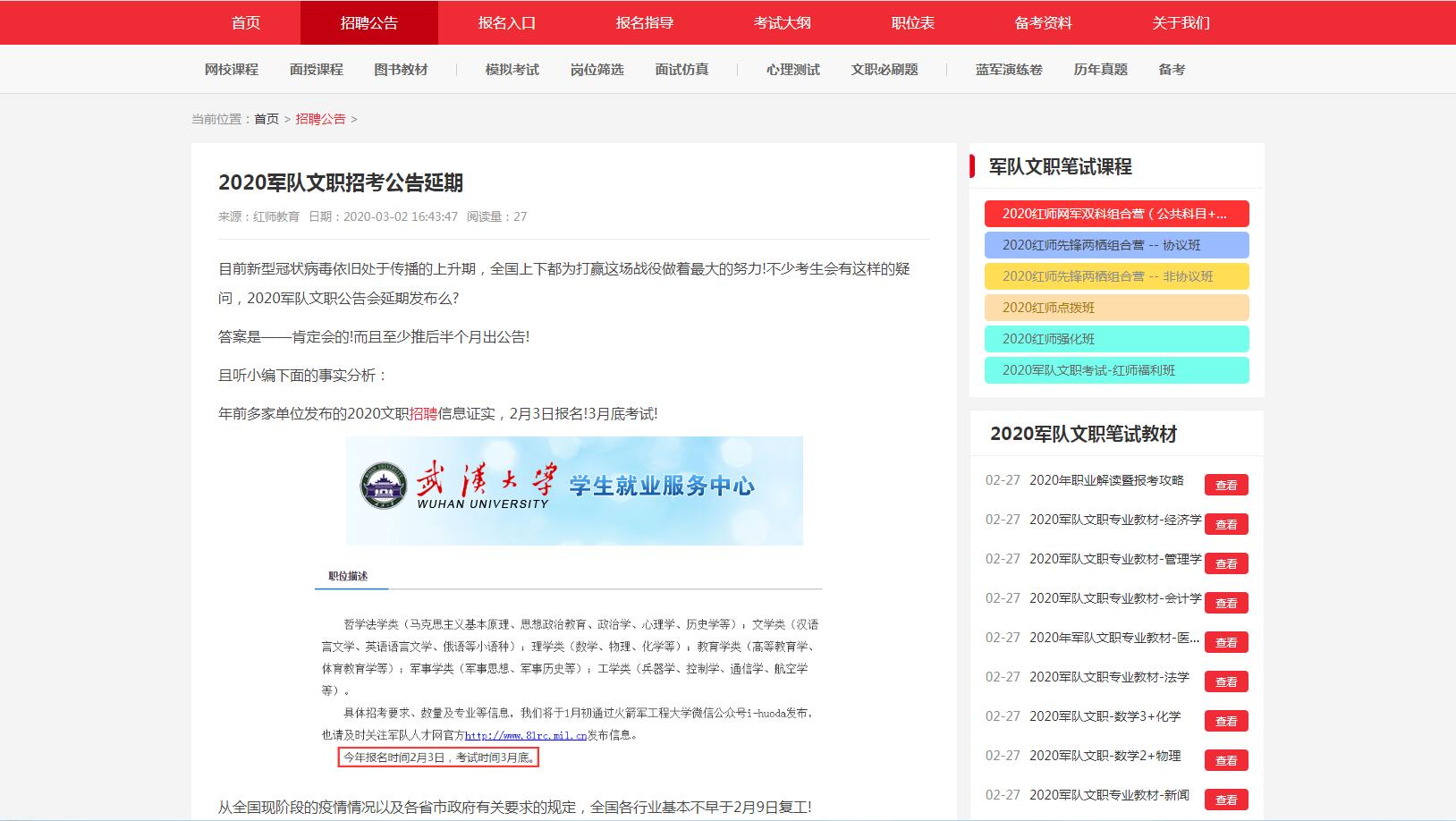
Task: Select 历年真题 from the sub-navigation
Action: click(x=1098, y=69)
